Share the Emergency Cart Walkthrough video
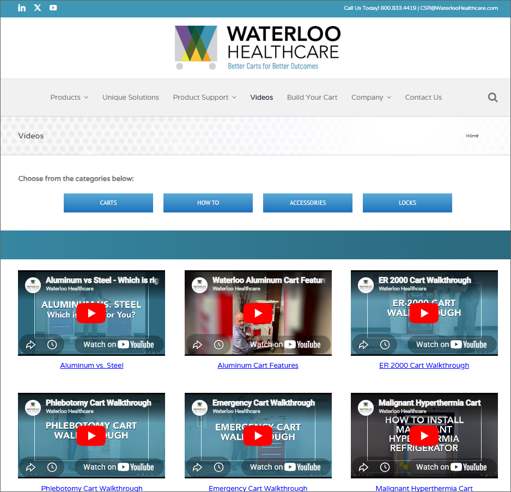This screenshot has width=511, height=492. coord(197,467)
